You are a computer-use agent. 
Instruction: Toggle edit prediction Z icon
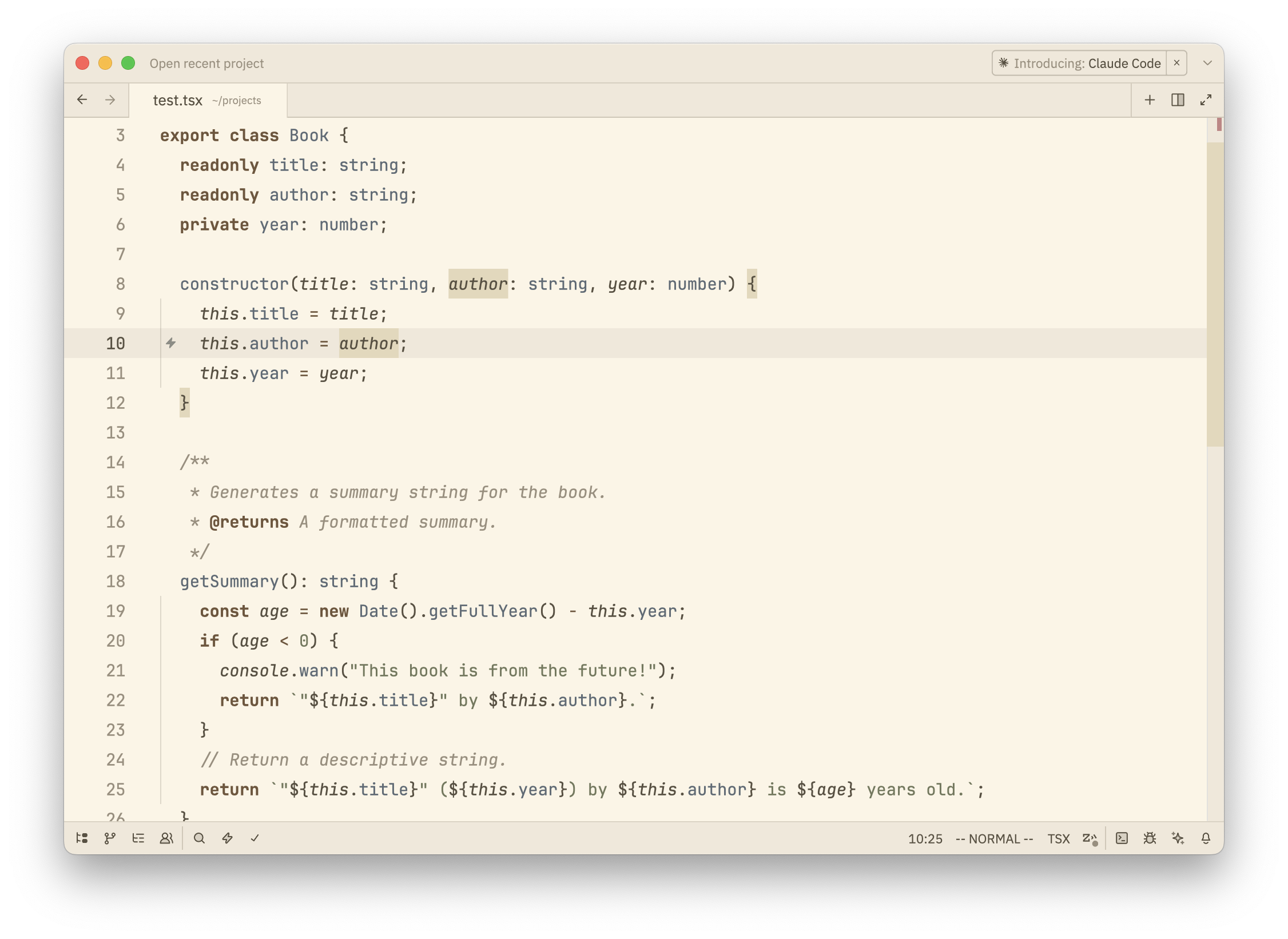[x=1090, y=838]
